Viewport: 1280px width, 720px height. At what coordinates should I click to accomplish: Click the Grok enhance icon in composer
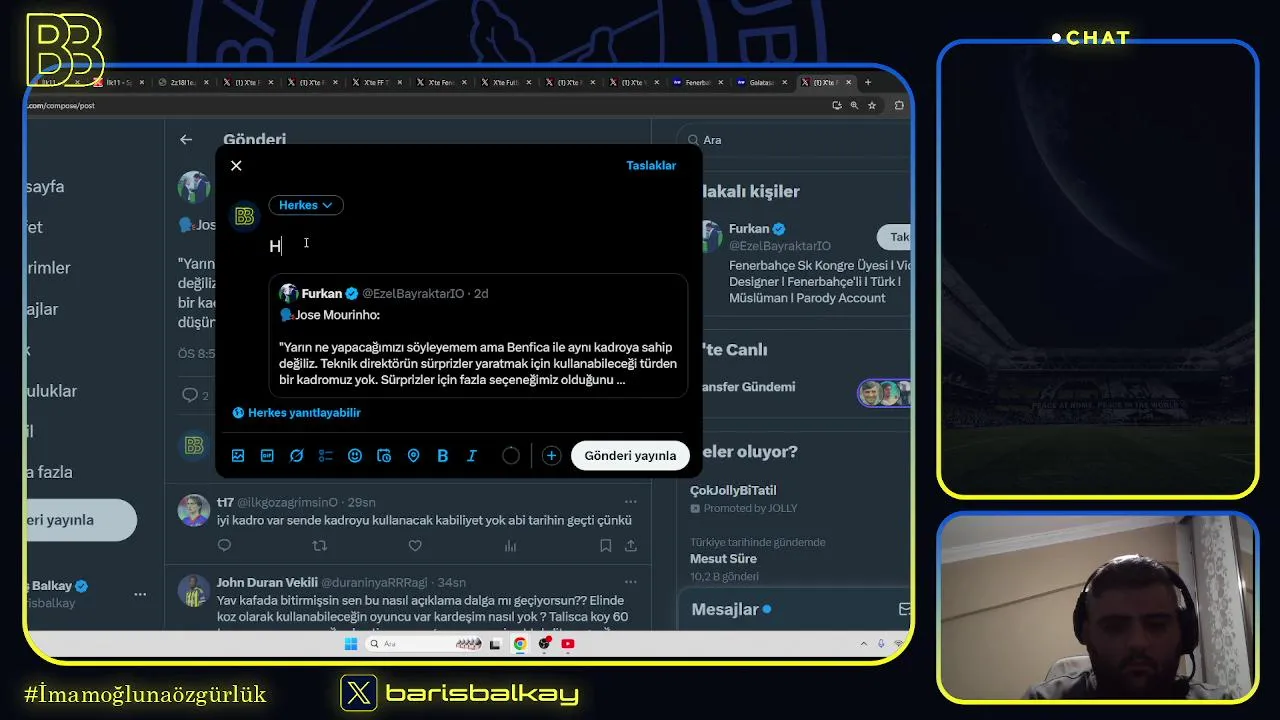click(297, 456)
